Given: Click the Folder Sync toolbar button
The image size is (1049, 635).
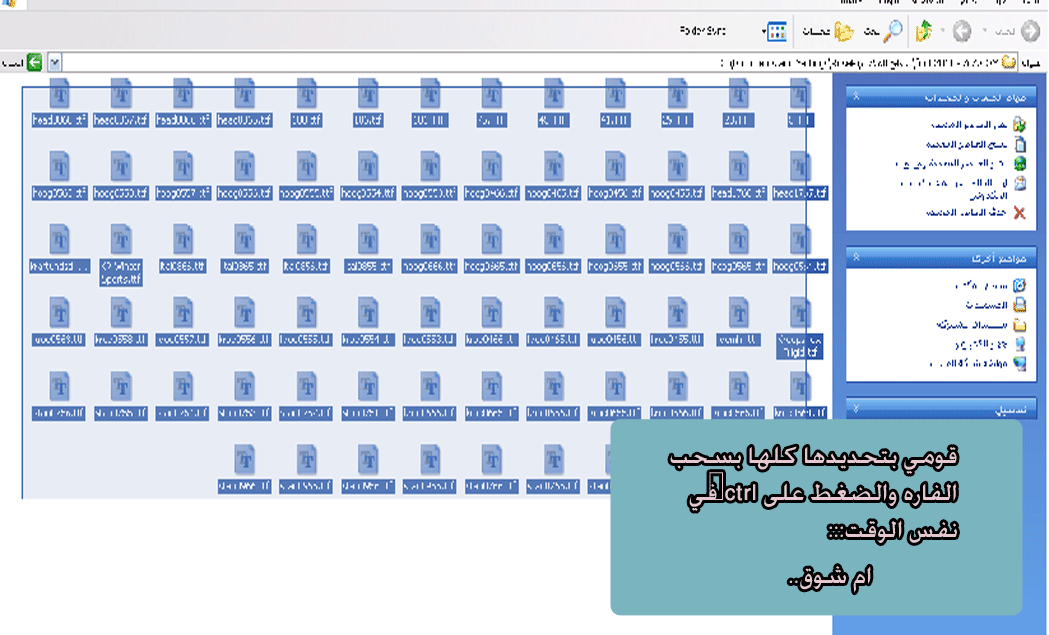Looking at the screenshot, I should (703, 31).
